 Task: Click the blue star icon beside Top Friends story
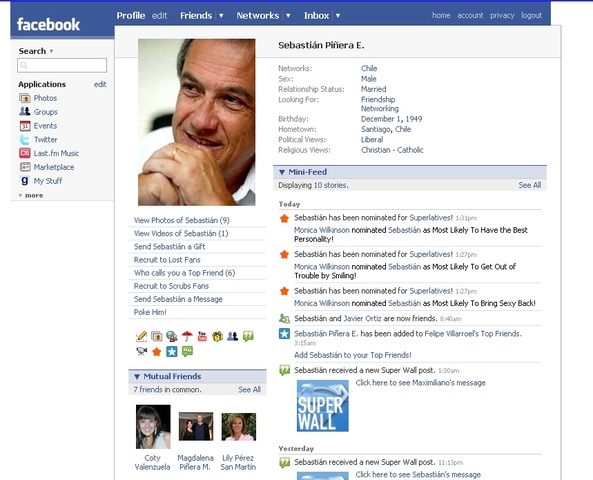point(284,334)
